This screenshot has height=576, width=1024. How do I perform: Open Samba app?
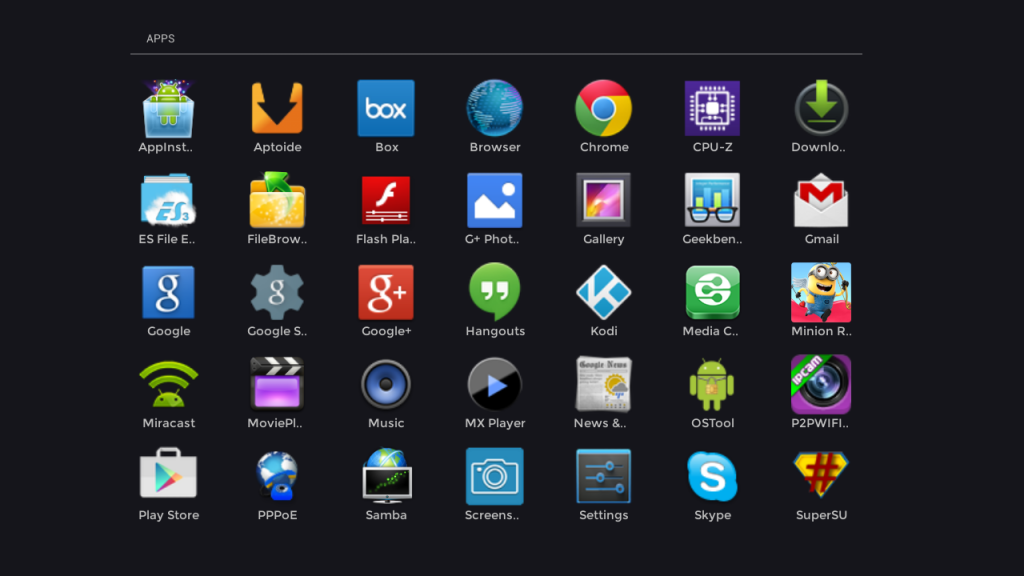click(x=387, y=476)
